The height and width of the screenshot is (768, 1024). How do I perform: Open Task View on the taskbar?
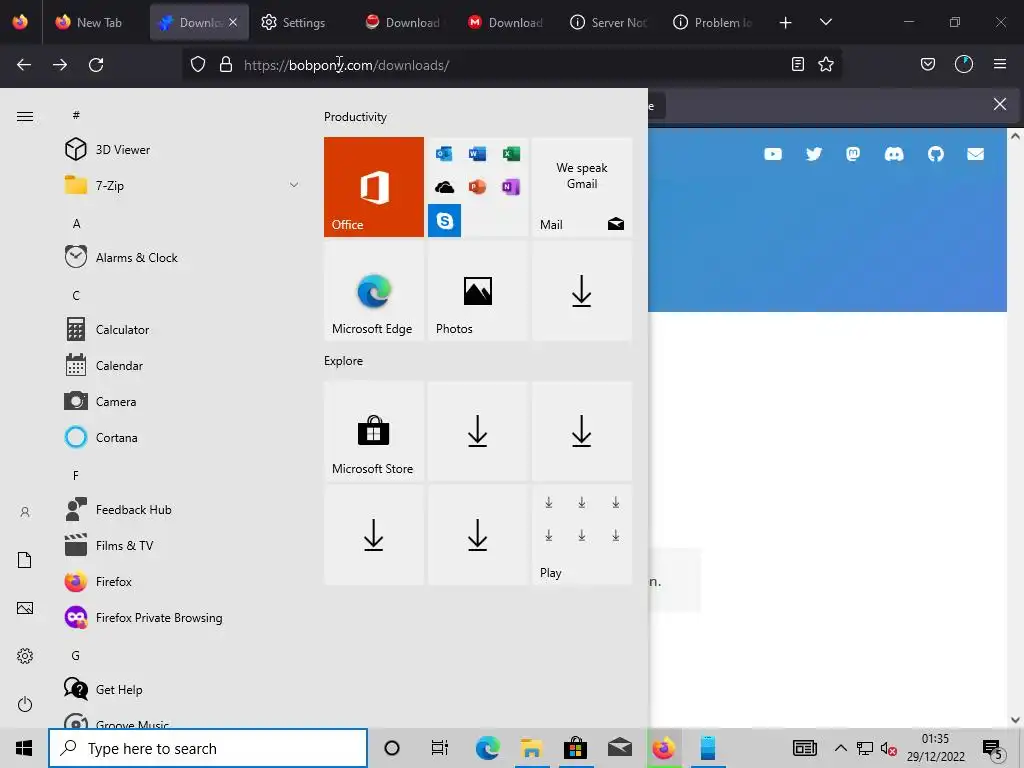tap(440, 748)
